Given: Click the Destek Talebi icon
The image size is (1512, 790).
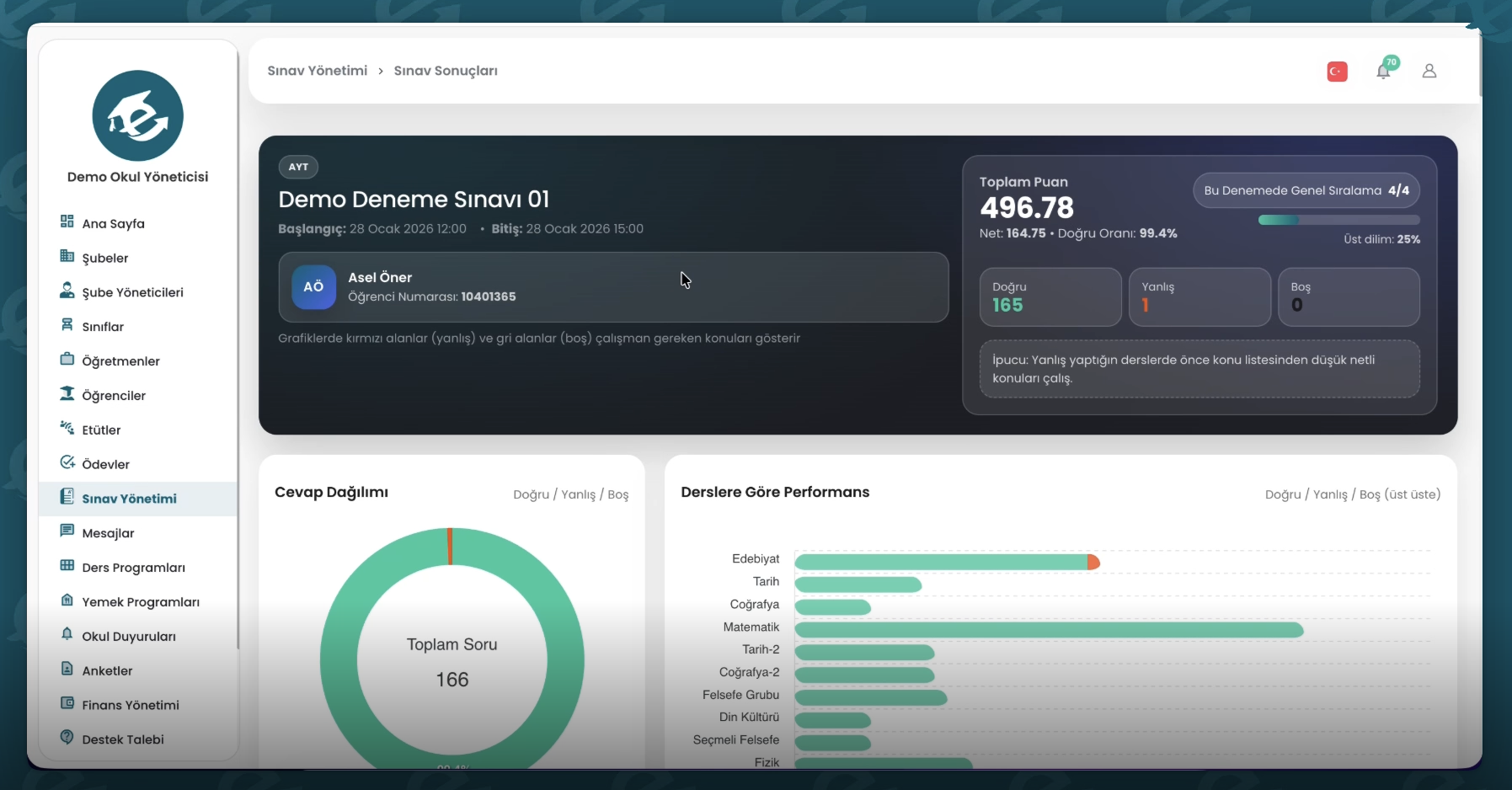Looking at the screenshot, I should [67, 739].
